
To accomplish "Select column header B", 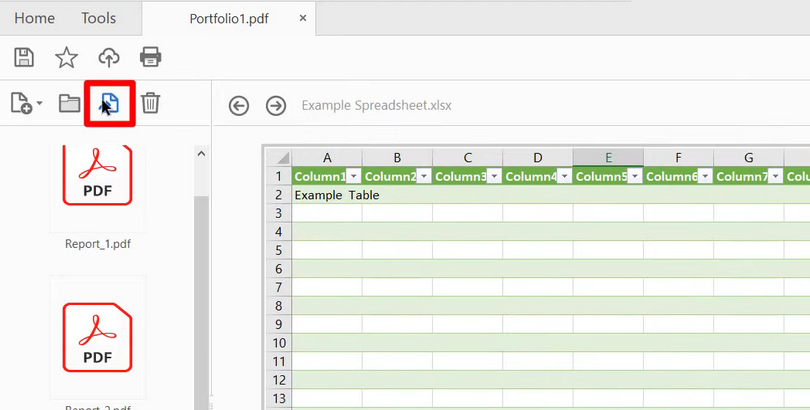I will (397, 157).
